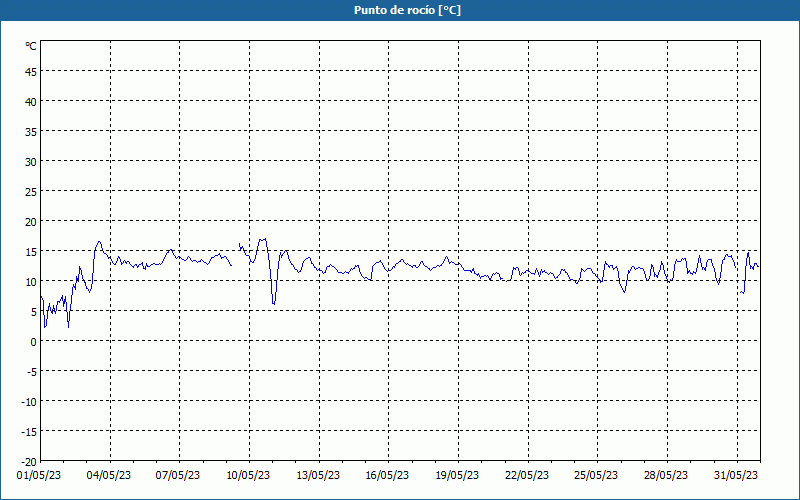Click the y-axis value -15
Viewport: 800px width, 500px height.
pyautogui.click(x=29, y=432)
